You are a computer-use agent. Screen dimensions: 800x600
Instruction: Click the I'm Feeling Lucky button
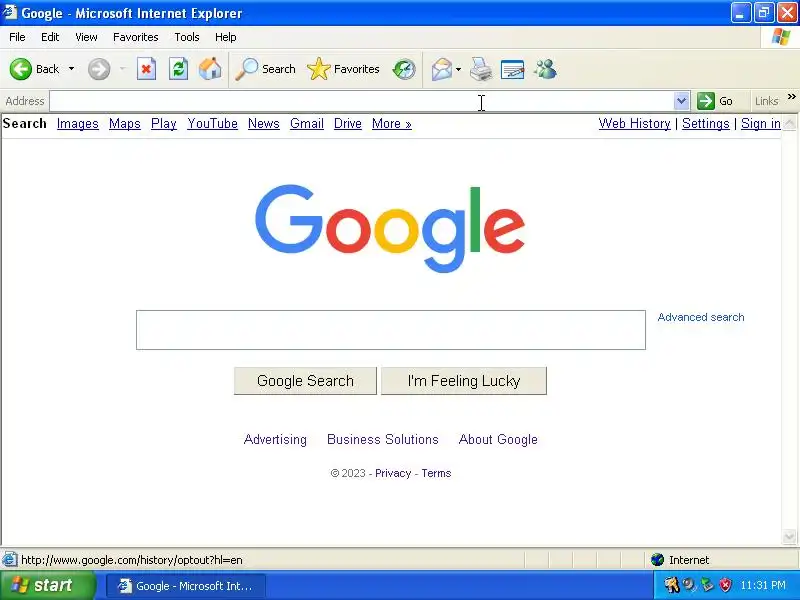click(464, 381)
